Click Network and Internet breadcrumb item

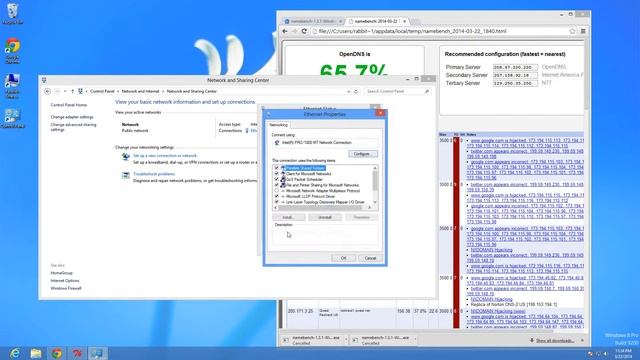(140, 91)
